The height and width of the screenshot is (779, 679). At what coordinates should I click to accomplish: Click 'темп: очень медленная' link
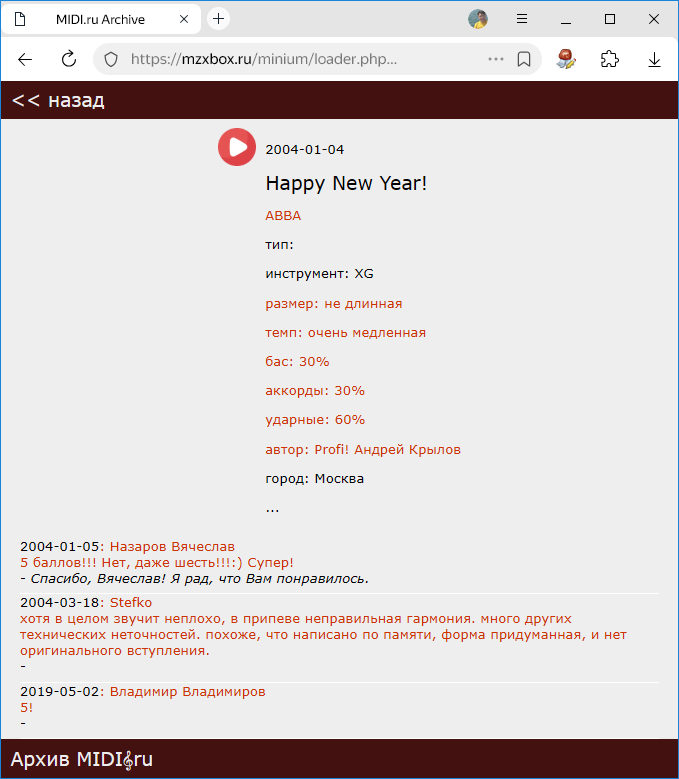tap(346, 333)
